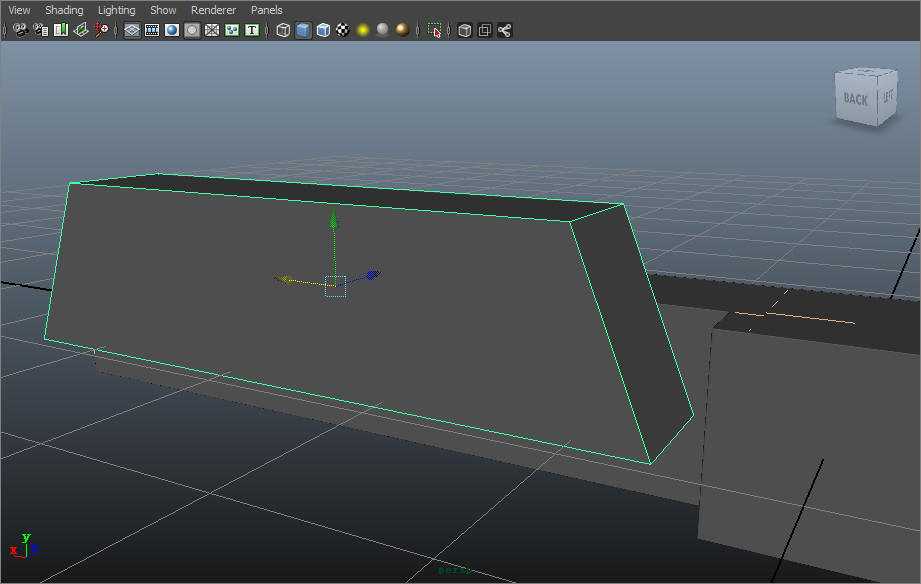Click High Quality Rendering gold sphere
Screen dimensions: 921x584
tap(402, 29)
